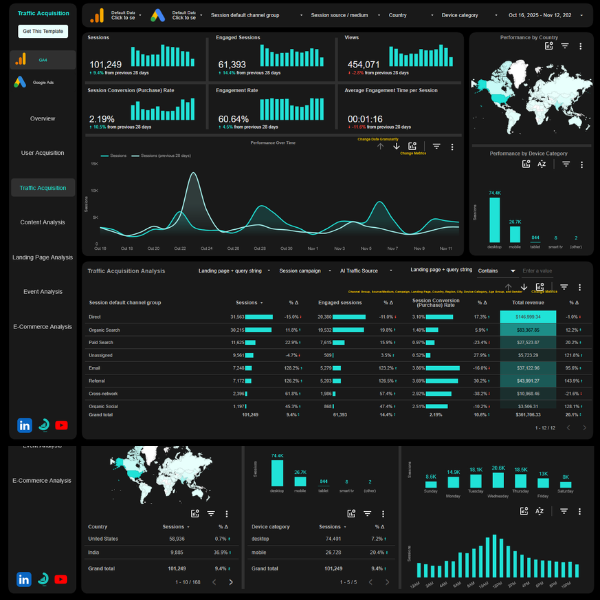The image size is (600, 600).
Task: Open optional metrics on Performance by Device Category
Action: tap(526, 164)
